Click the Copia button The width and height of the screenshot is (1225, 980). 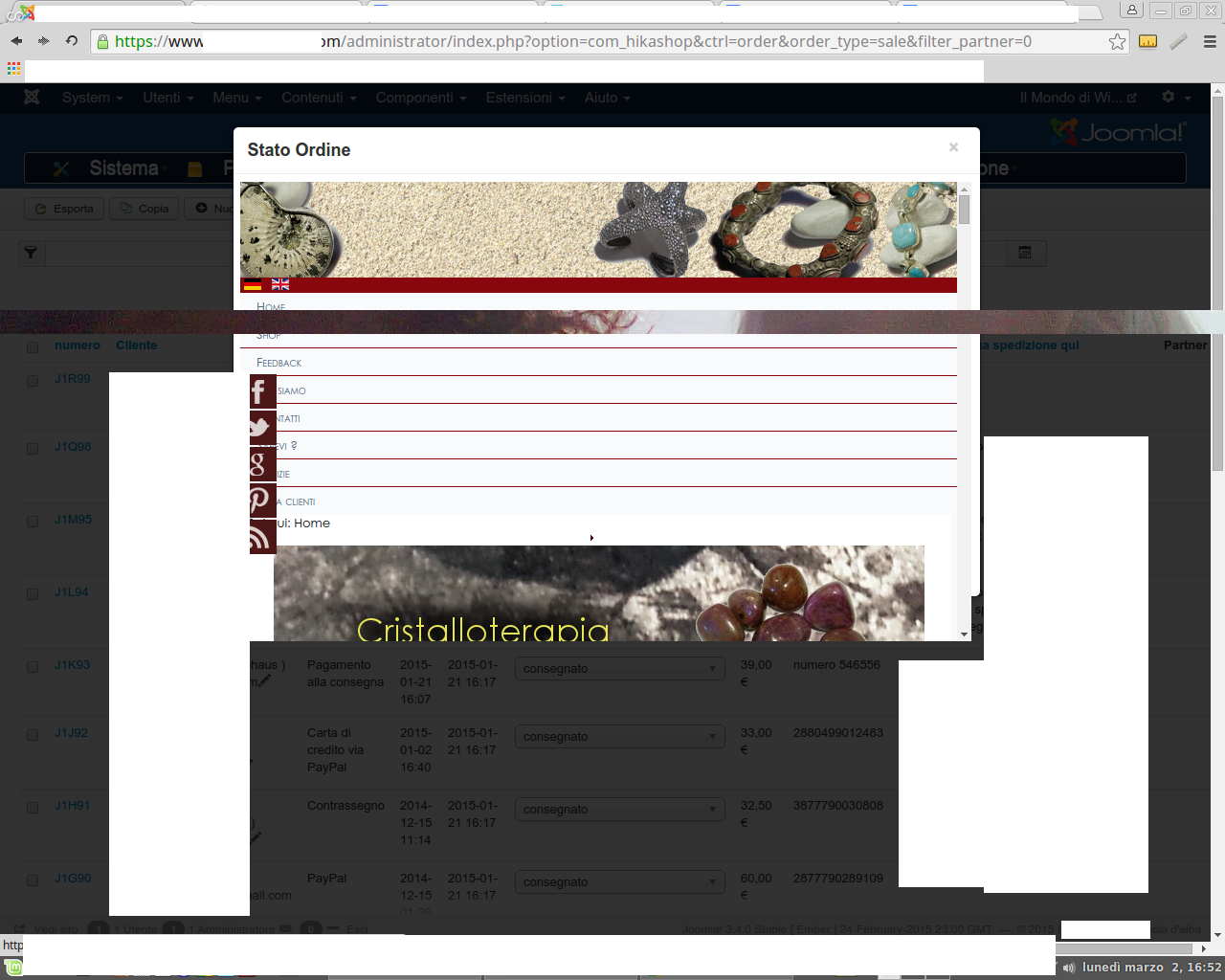tap(144, 209)
